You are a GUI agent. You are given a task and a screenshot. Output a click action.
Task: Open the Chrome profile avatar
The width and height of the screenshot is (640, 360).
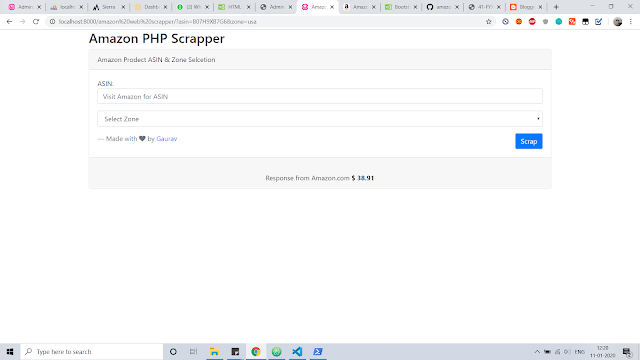coord(618,22)
